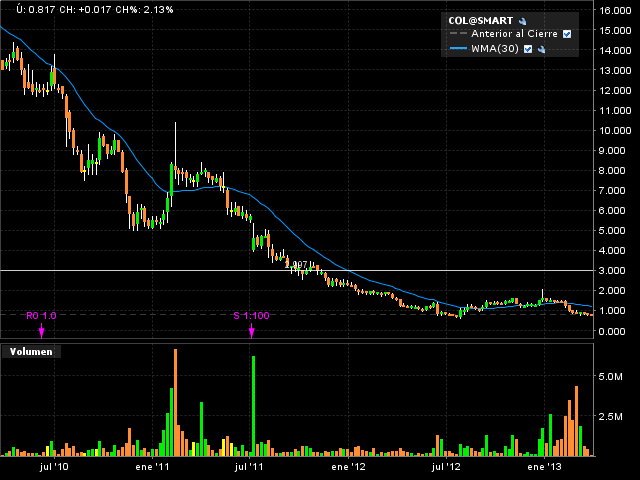Click 2.5M on the volume axis
This screenshot has height=480, width=640.
tap(611, 416)
